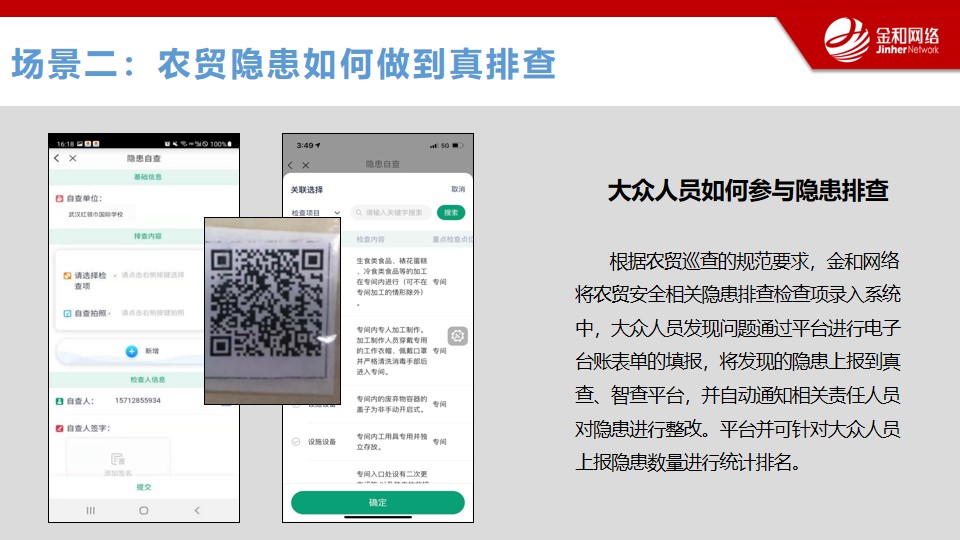Tap Android back navigation arrow on left phone

[x=197, y=510]
